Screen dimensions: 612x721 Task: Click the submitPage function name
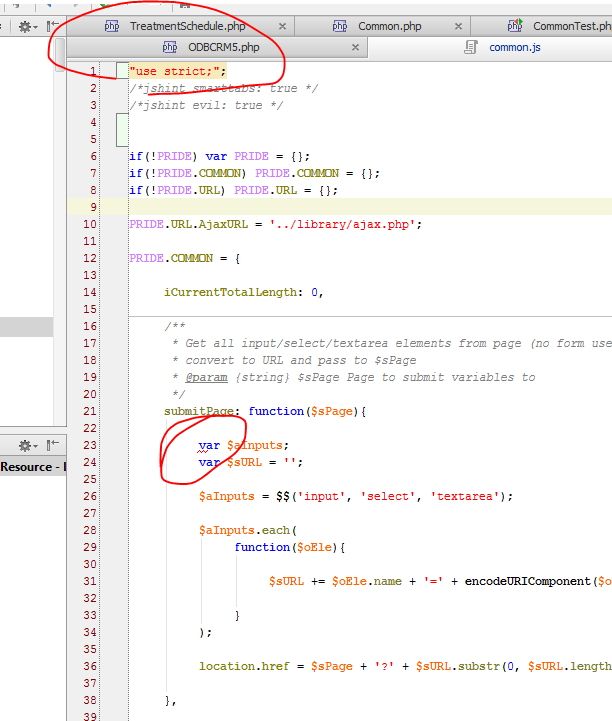point(200,412)
